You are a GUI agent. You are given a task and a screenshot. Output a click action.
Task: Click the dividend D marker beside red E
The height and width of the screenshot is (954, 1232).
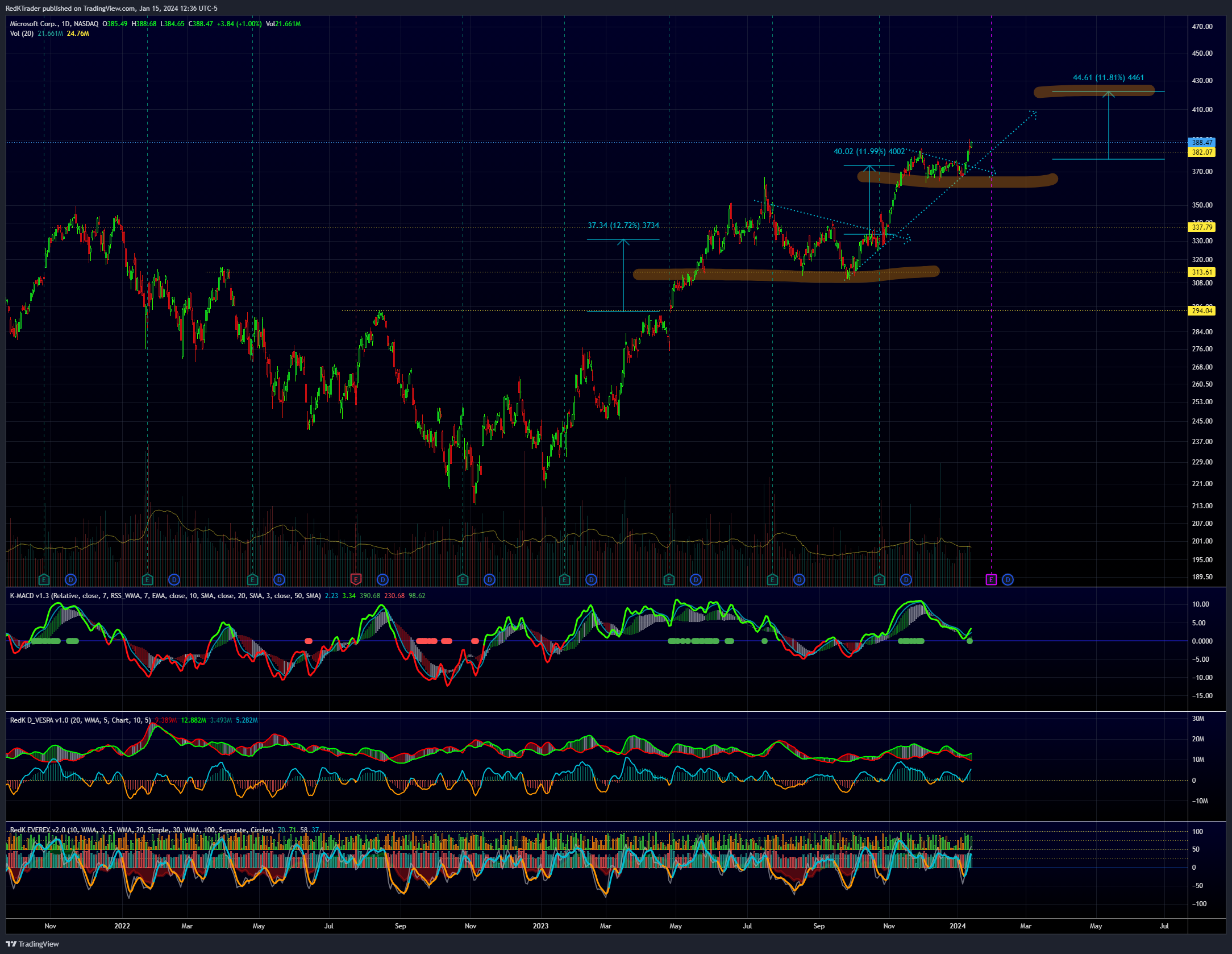pyautogui.click(x=382, y=579)
